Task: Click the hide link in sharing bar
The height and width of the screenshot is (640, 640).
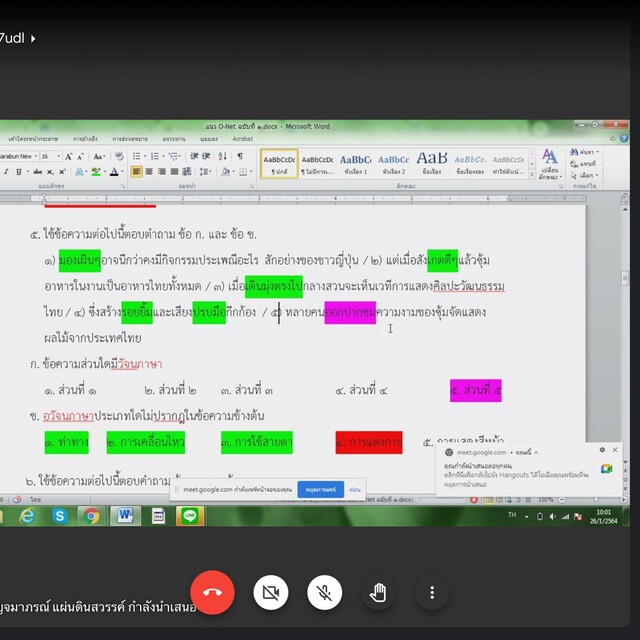Action: 355,490
